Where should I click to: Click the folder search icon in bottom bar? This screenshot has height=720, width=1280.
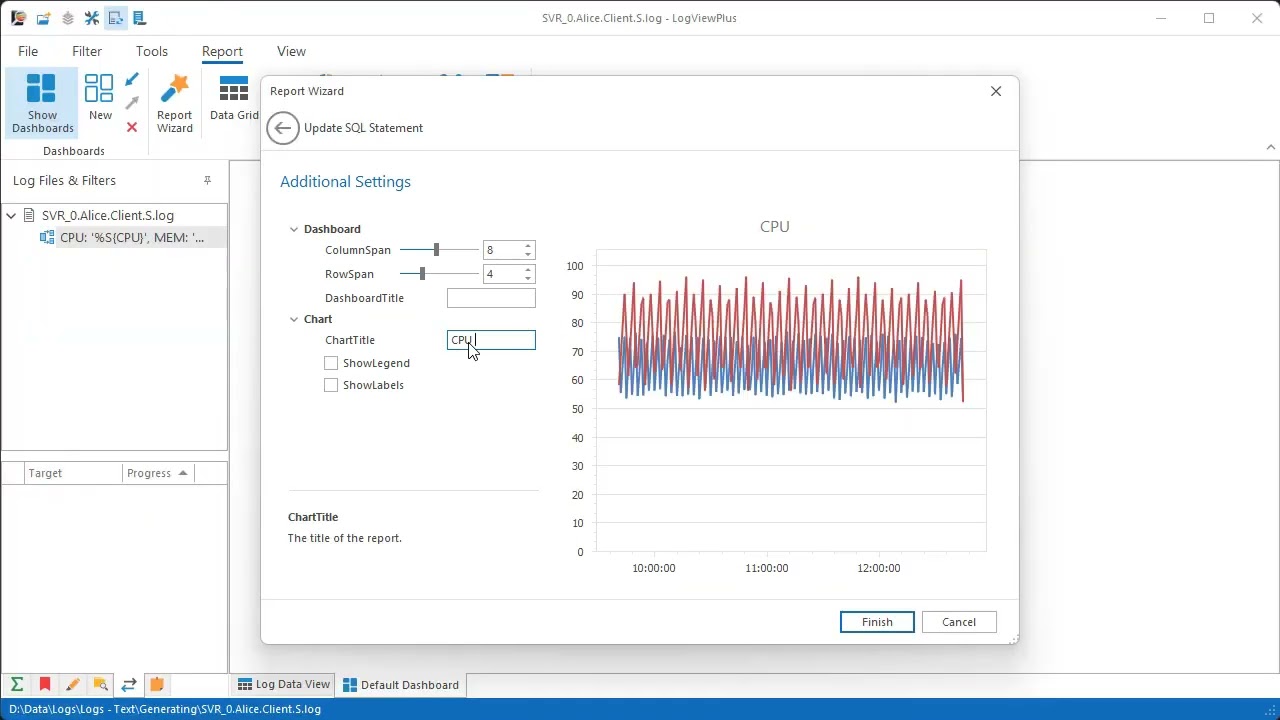(100, 685)
